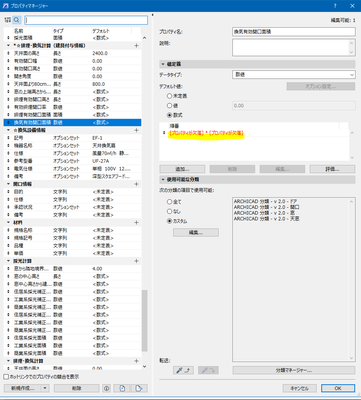Viewport: 361px width, 400px height.
Task: Grab the reorder handle of the 参考型番 UF-27A row
Action: pyautogui.click(x=8, y=161)
